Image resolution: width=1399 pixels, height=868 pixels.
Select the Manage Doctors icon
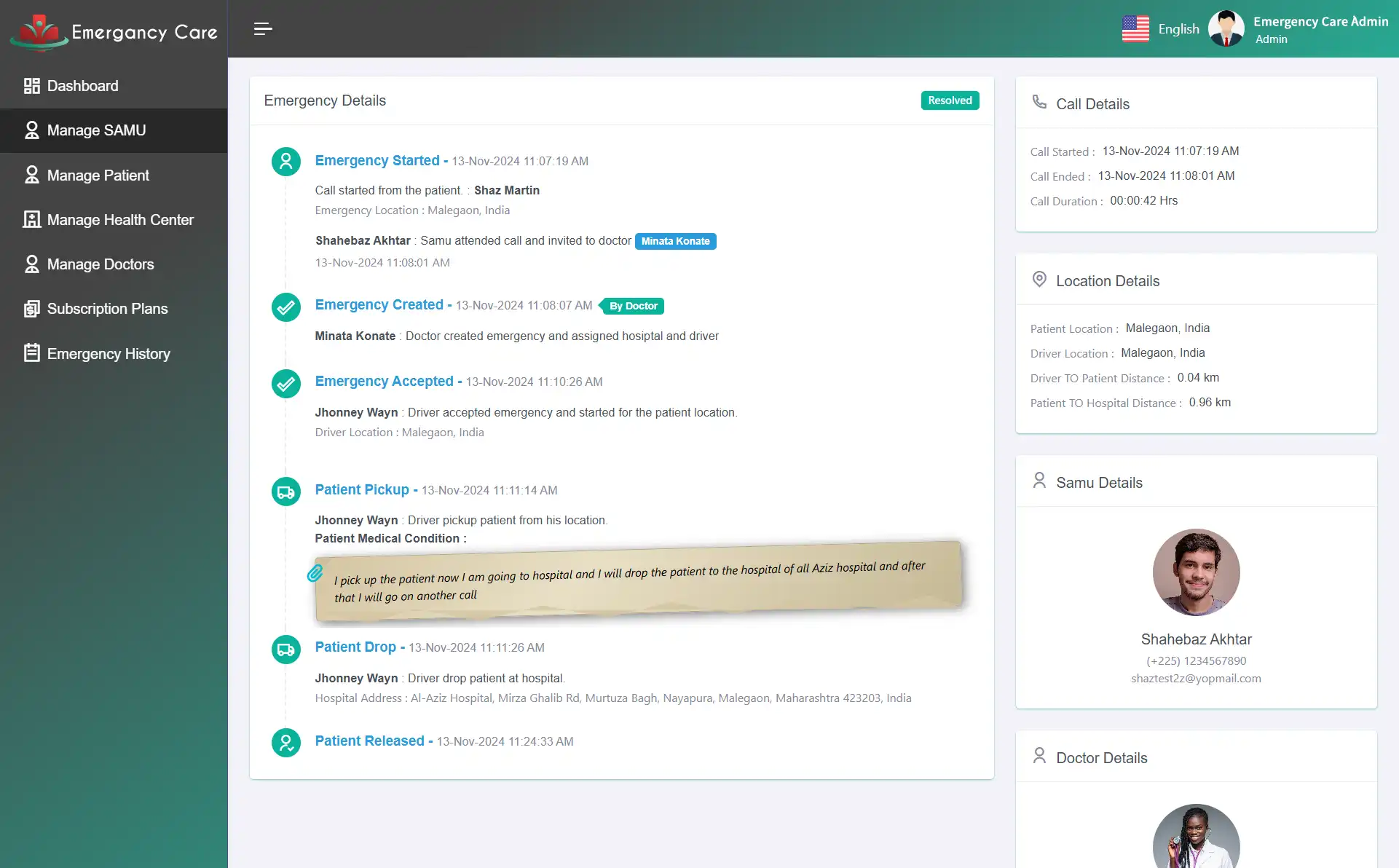(31, 264)
